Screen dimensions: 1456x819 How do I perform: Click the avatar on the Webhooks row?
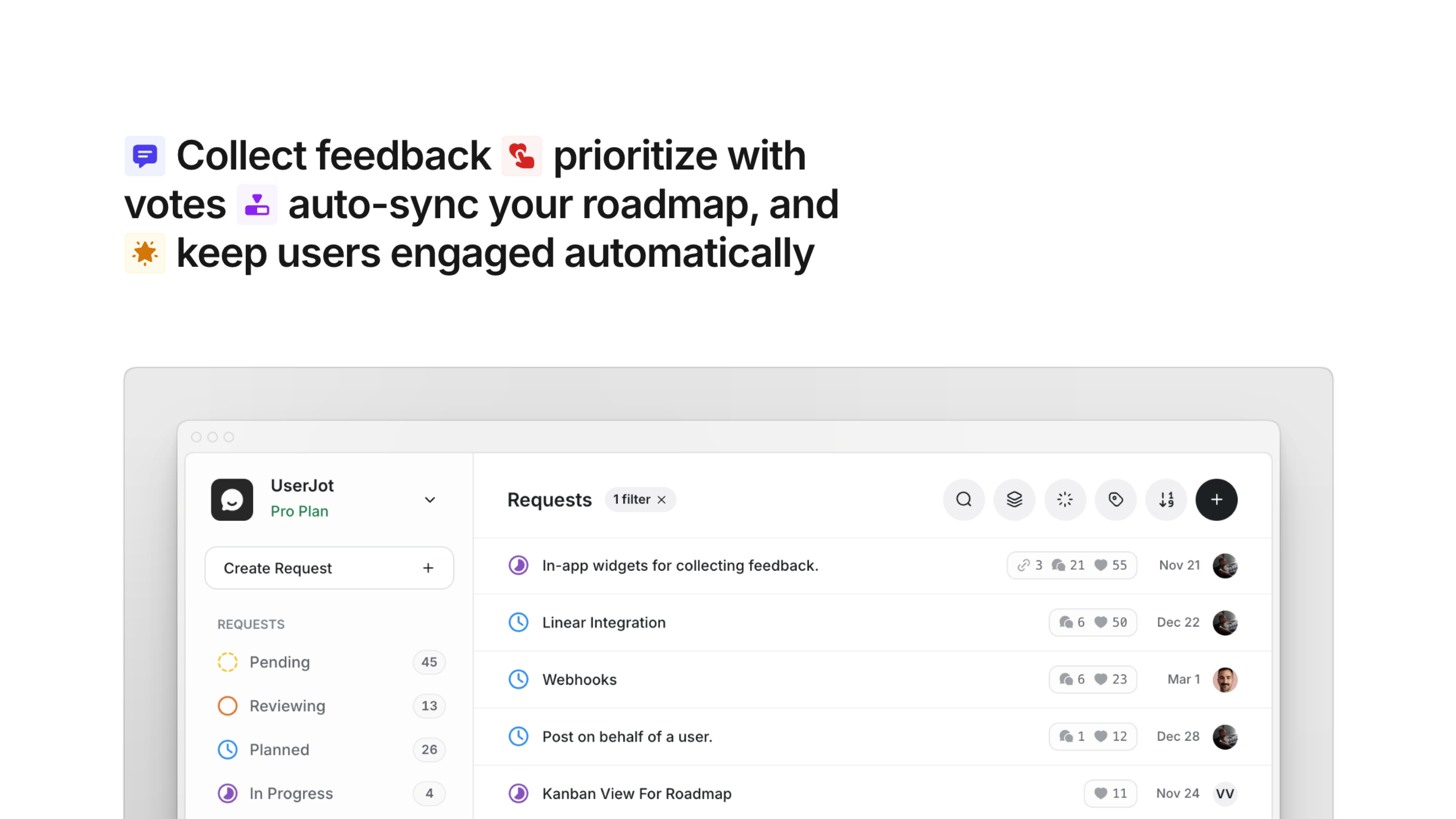[x=1225, y=679]
